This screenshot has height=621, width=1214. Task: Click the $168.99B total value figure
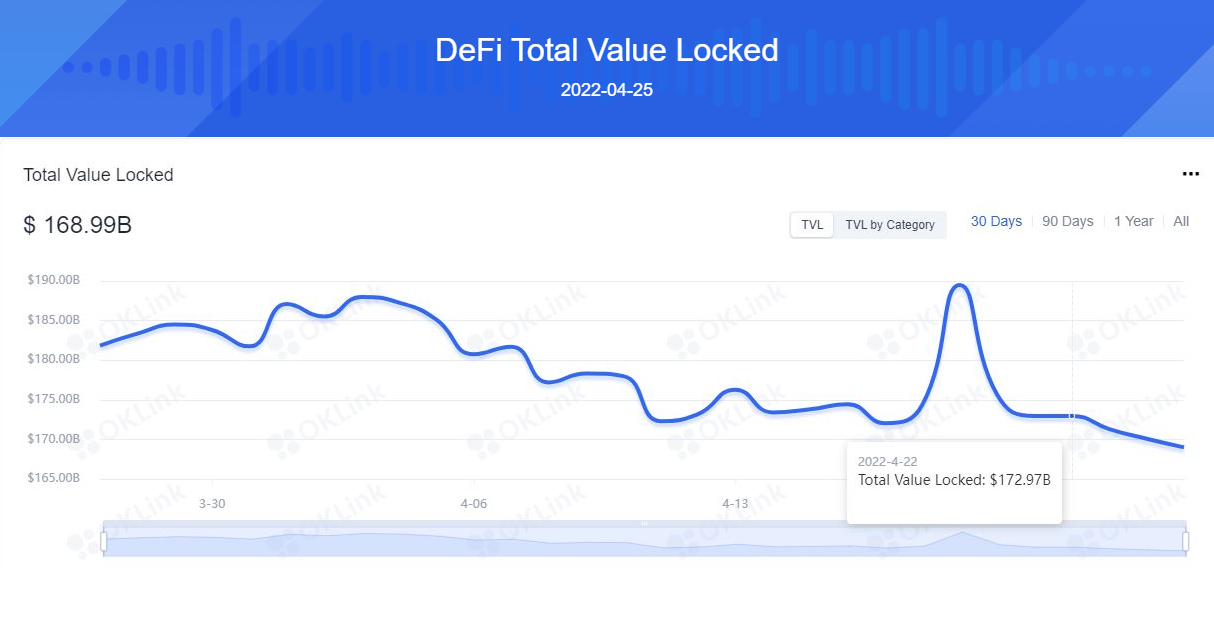(78, 226)
